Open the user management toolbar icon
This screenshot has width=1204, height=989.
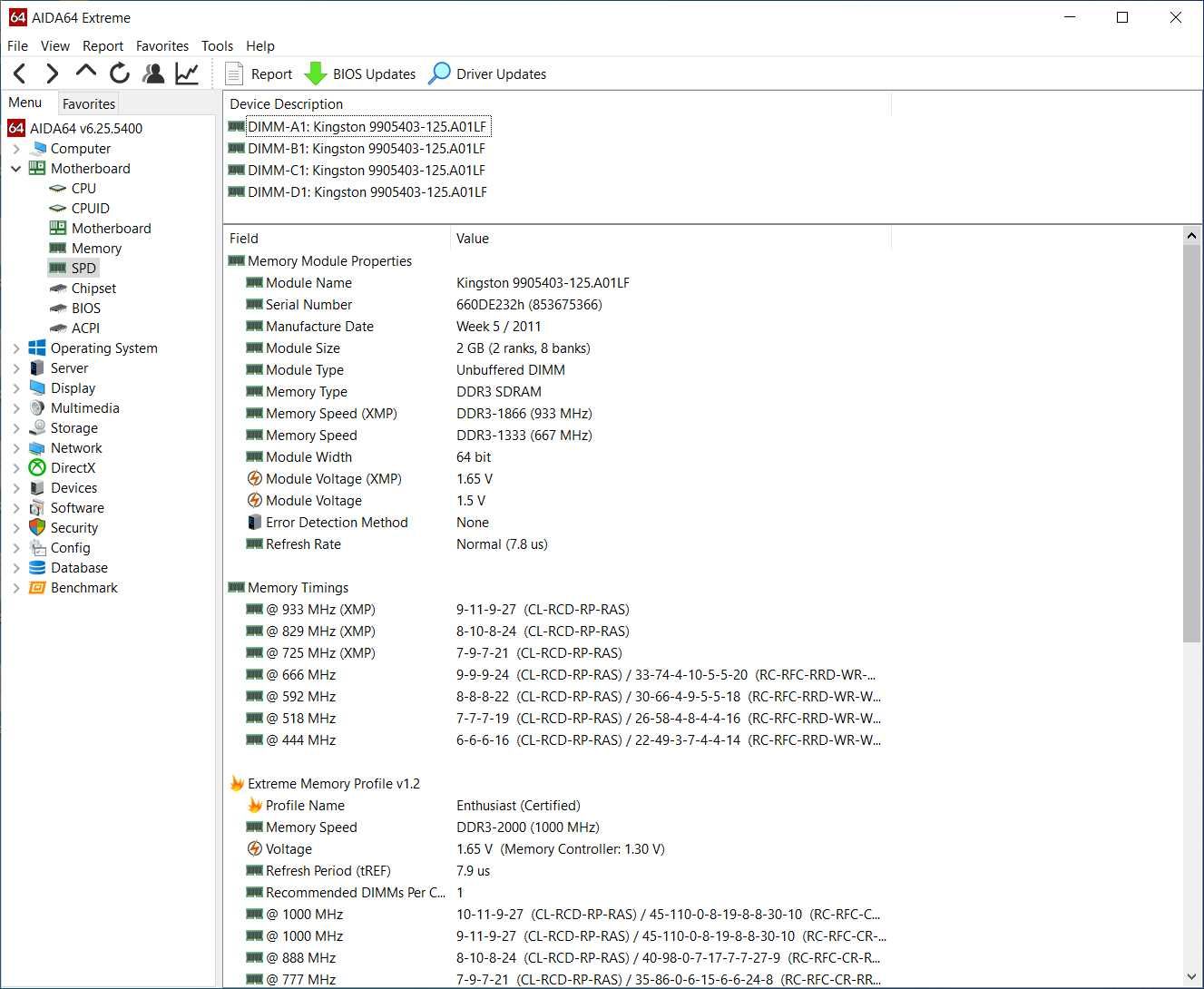pos(154,73)
